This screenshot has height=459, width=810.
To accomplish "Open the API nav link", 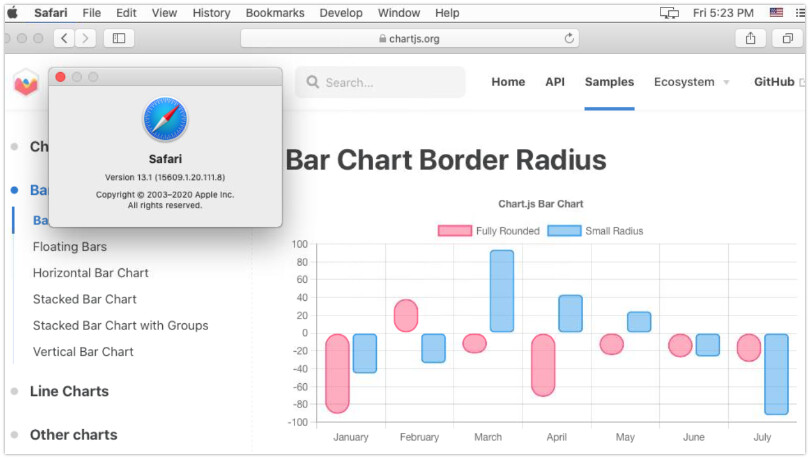I will pyautogui.click(x=555, y=82).
